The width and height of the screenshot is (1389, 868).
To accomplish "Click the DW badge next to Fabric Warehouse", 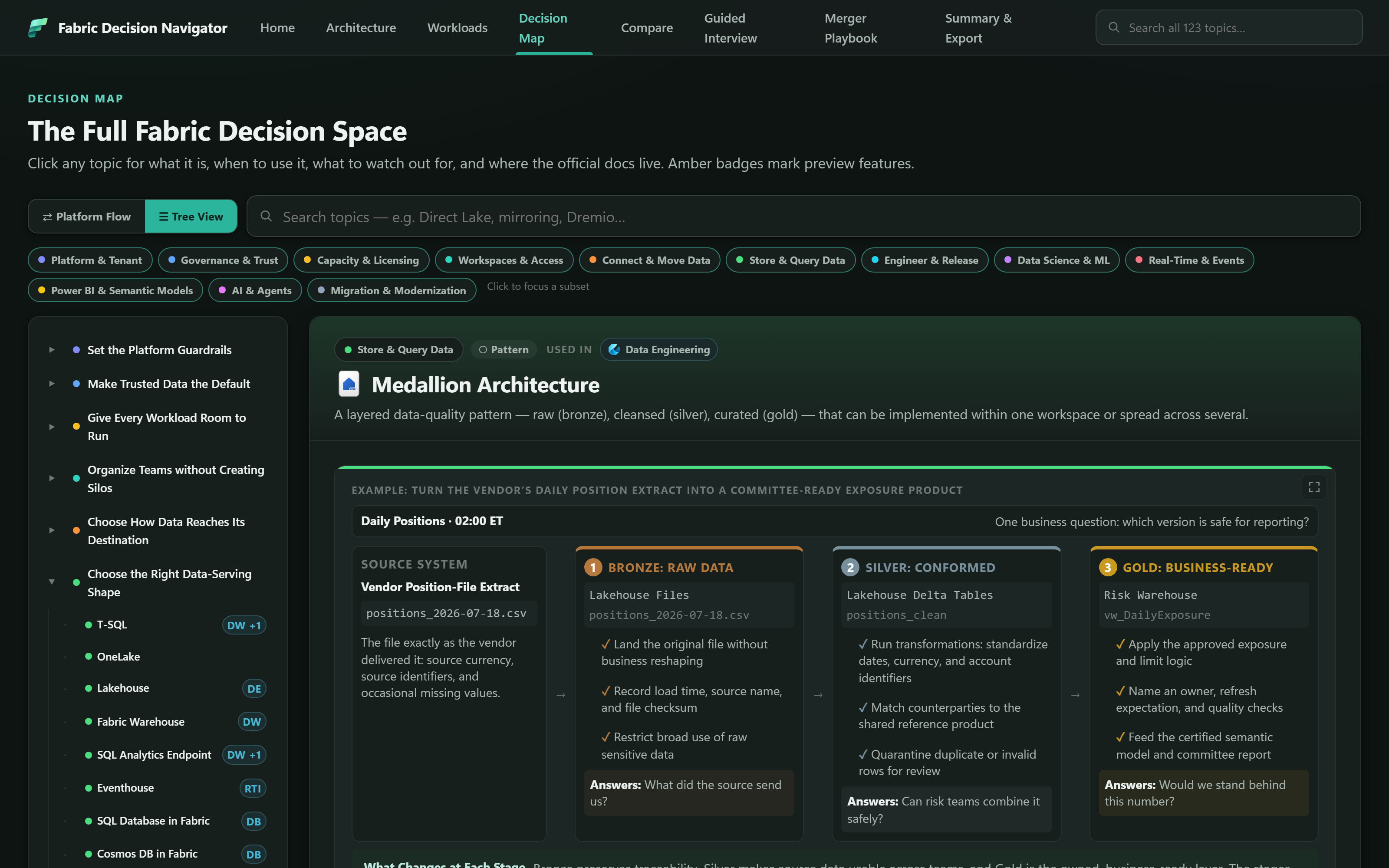I will coord(251,722).
